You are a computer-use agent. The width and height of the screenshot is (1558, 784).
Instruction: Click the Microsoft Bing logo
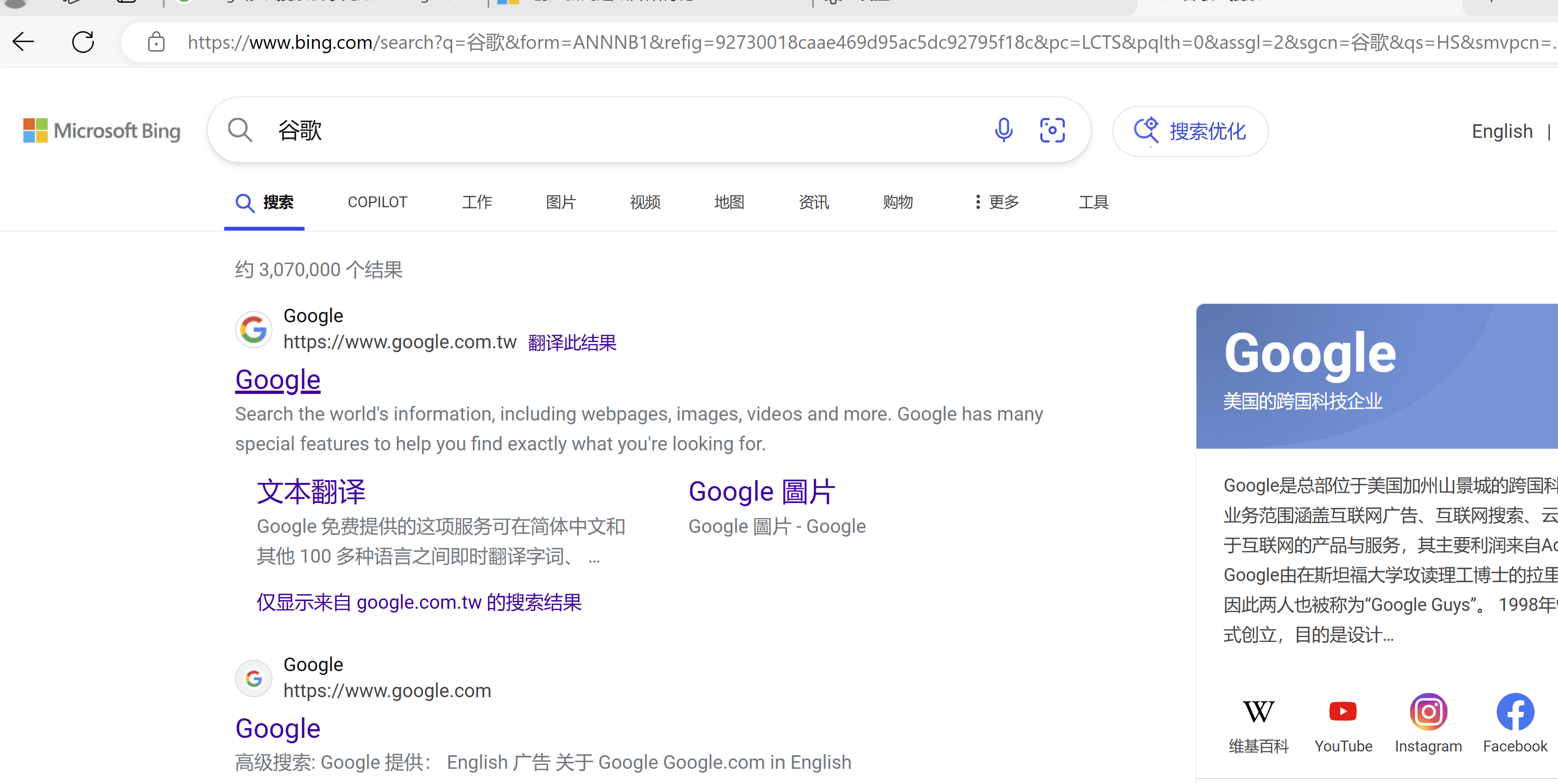[x=101, y=130]
